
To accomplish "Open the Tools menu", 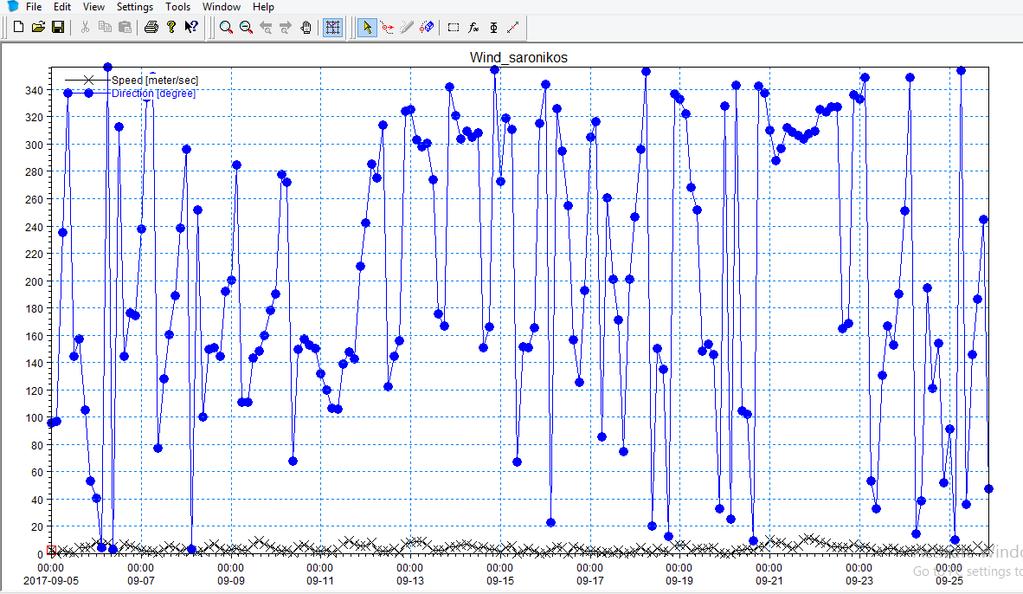I will point(177,7).
